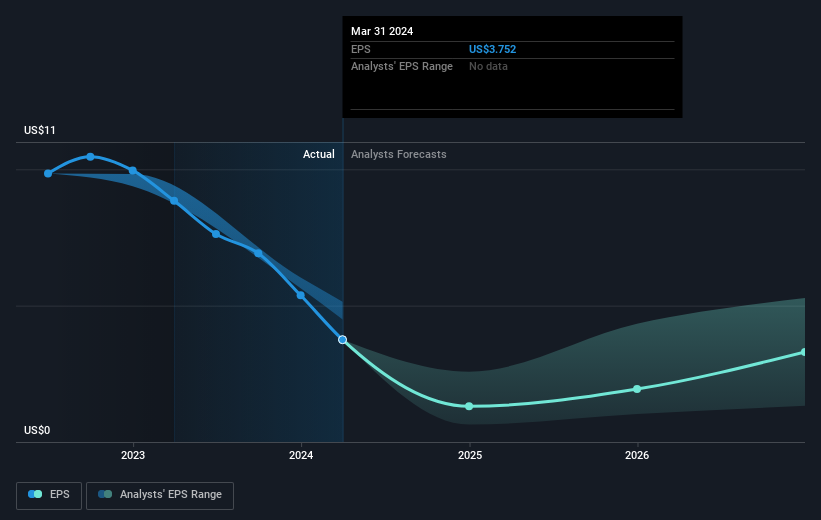Click the 2026 x-axis label

637,455
